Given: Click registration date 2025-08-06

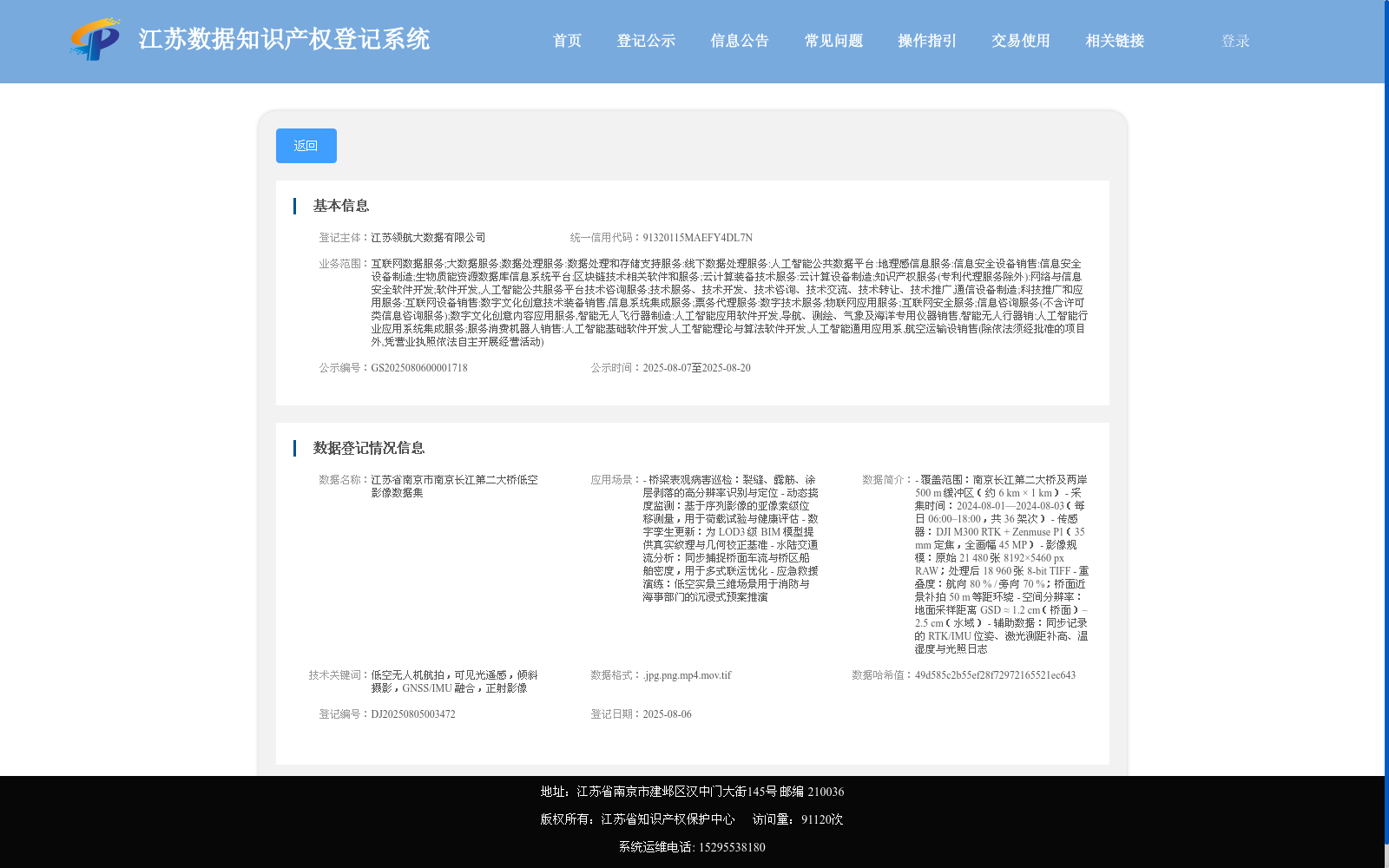Looking at the screenshot, I should coord(668,714).
